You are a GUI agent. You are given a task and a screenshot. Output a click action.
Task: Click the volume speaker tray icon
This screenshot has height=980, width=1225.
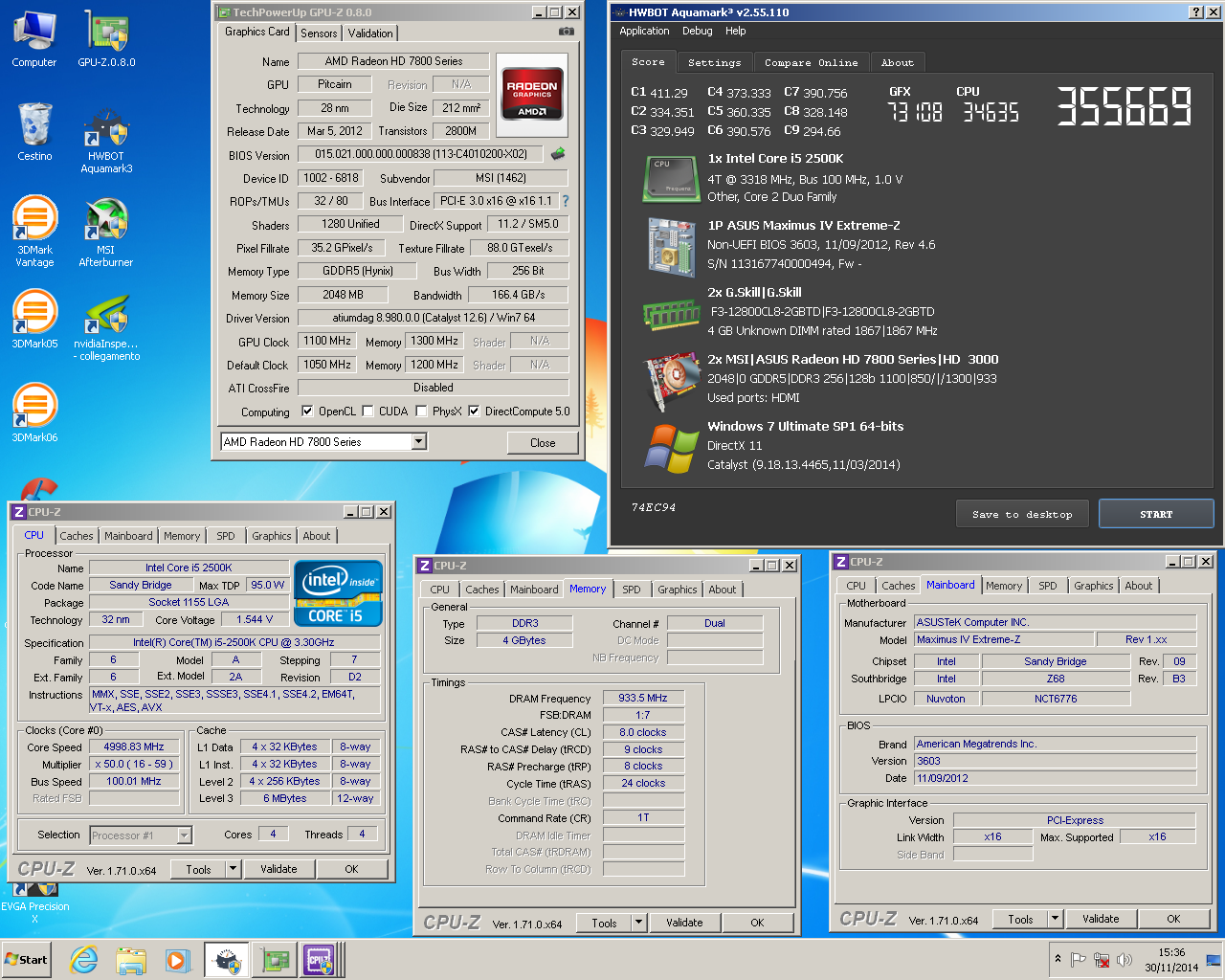tap(1125, 960)
